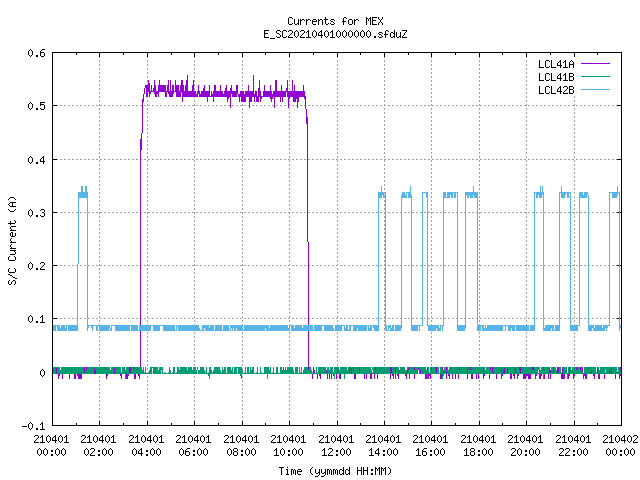Click the 210401 14:00 x-axis tick label
The width and height of the screenshot is (640, 480).
pyautogui.click(x=383, y=446)
